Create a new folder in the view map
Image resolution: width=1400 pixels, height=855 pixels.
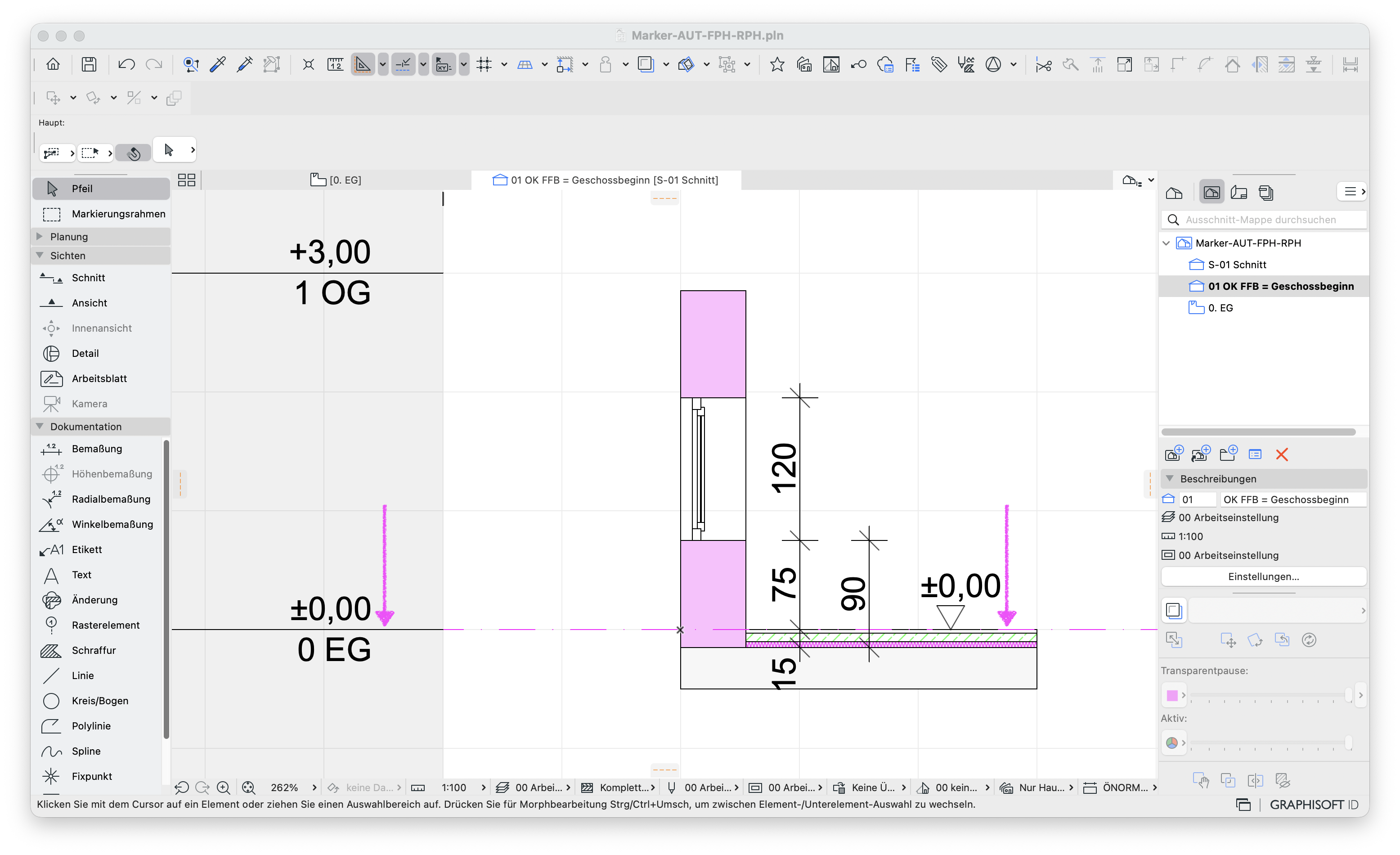point(1228,454)
